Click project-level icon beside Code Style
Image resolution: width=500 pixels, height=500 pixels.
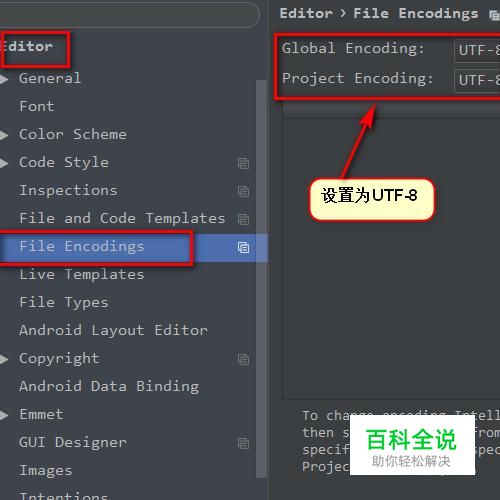tap(243, 163)
